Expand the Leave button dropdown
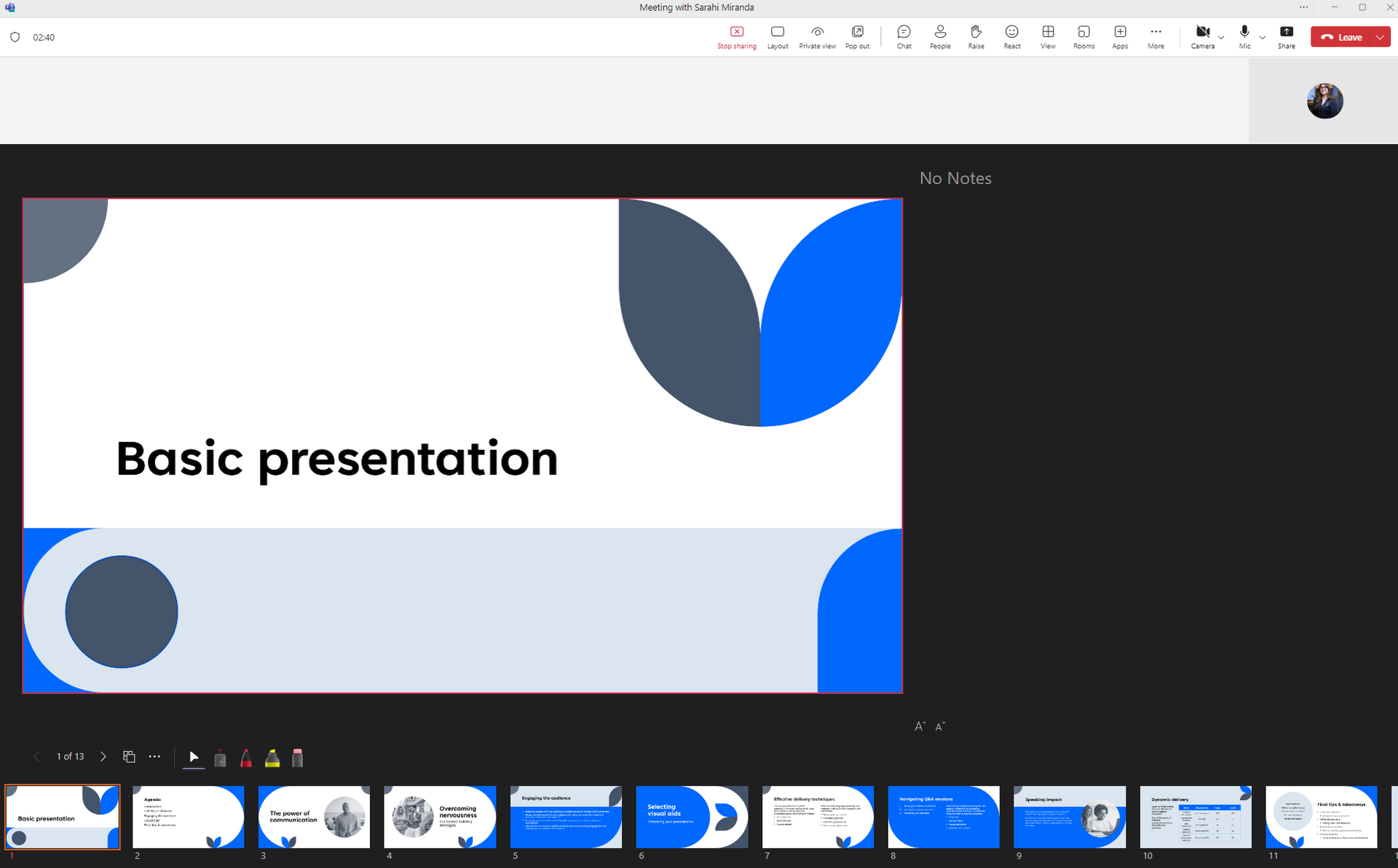The height and width of the screenshot is (868, 1398). click(1380, 36)
